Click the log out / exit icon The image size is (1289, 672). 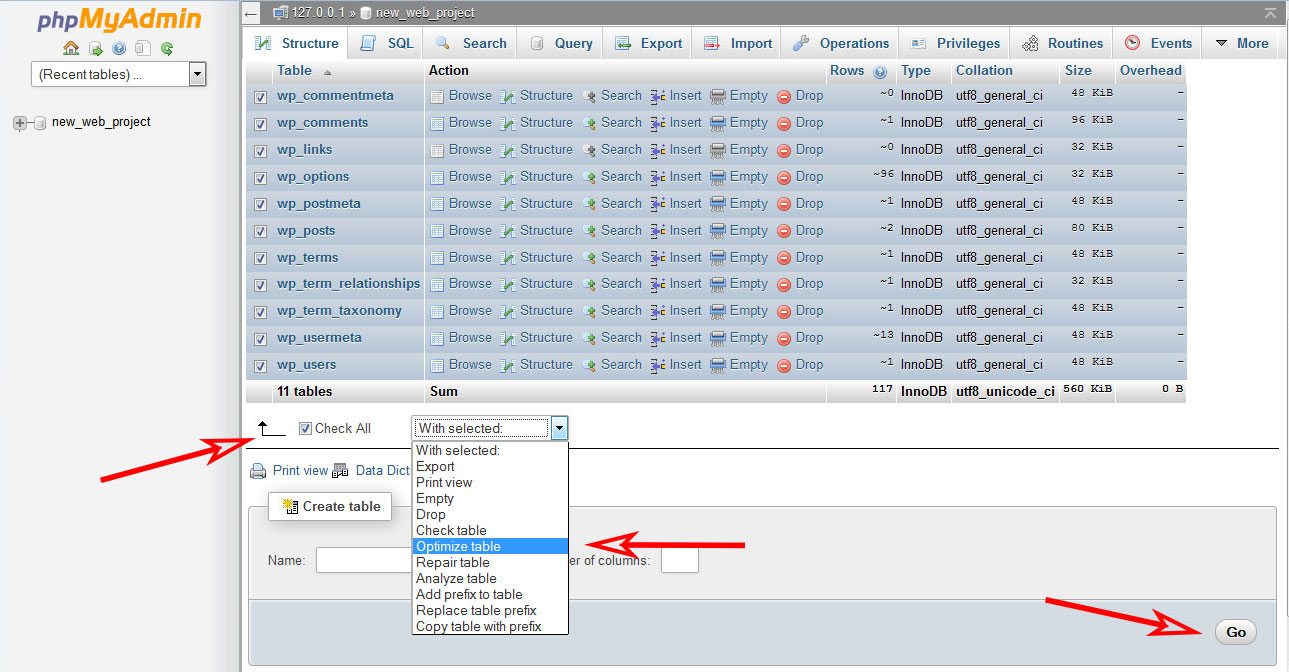pos(95,47)
